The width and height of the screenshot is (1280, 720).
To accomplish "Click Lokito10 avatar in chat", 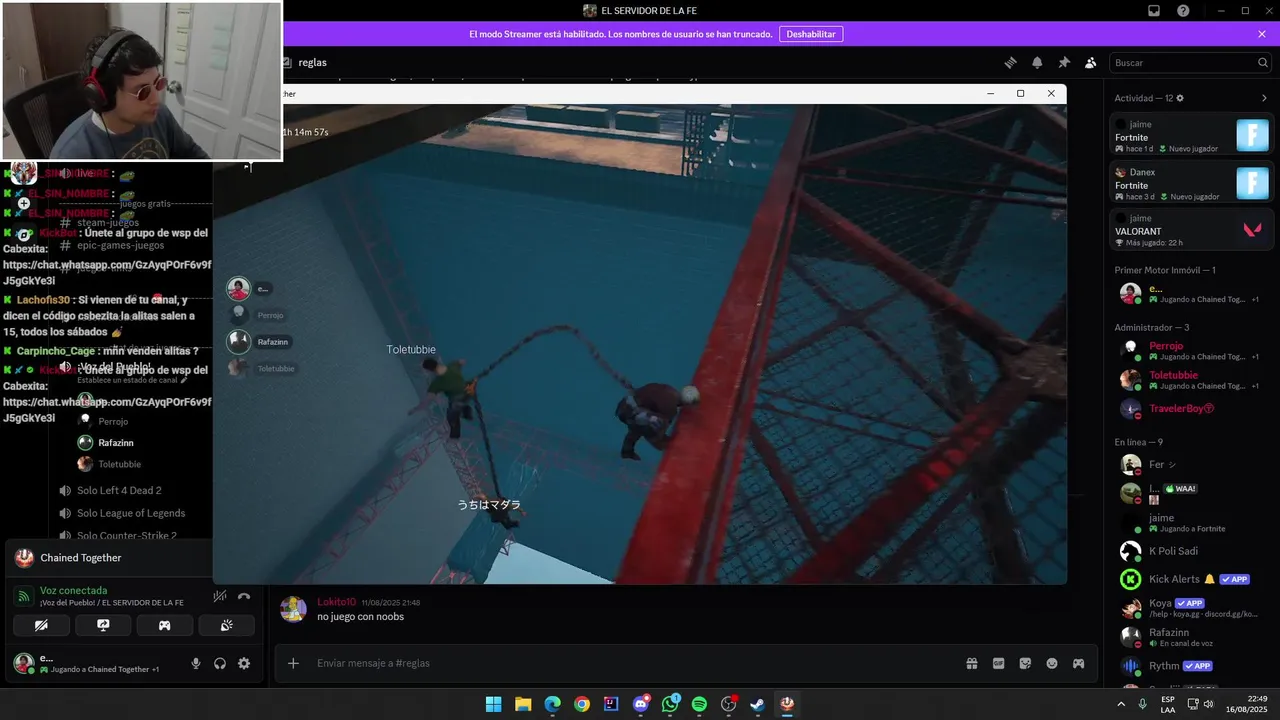I will 293,609.
